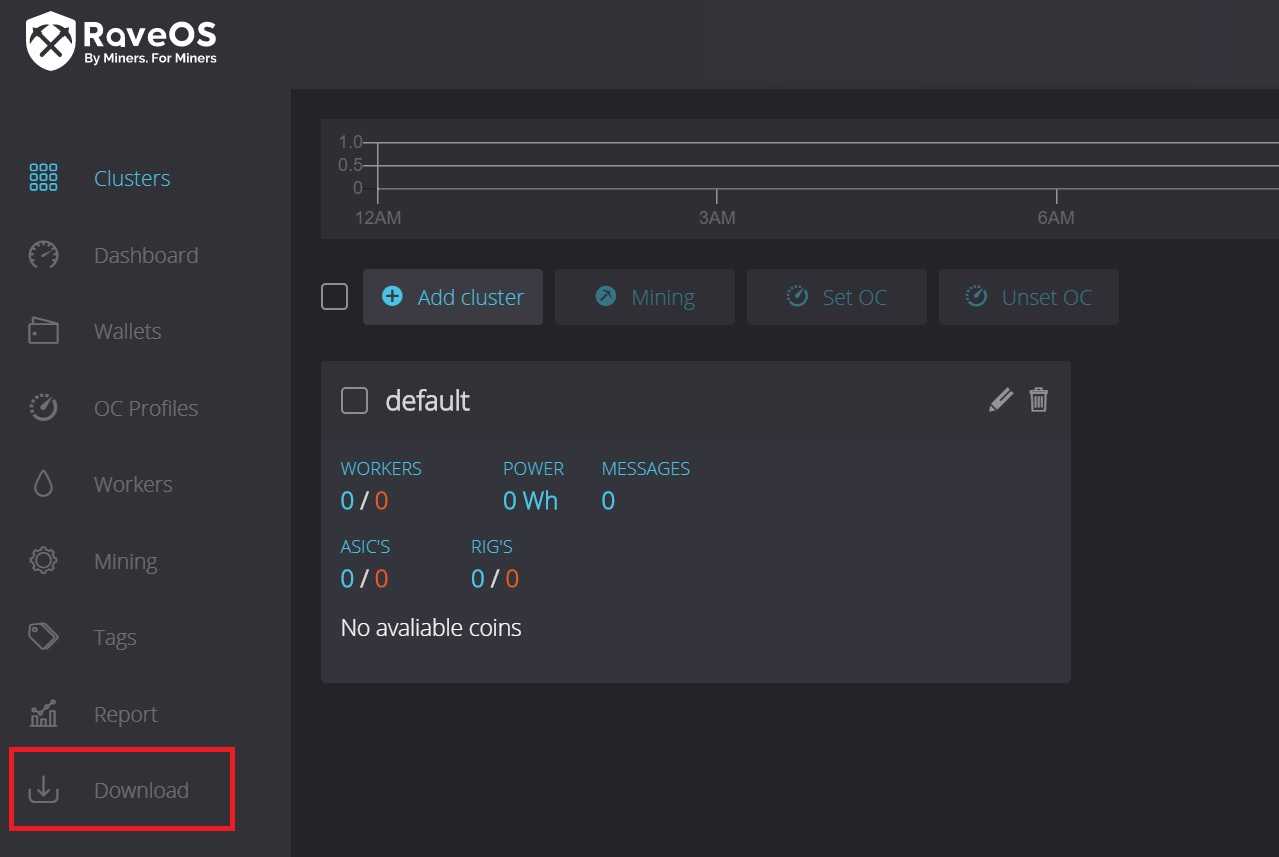Open the OC Profiles menu item
The width and height of the screenshot is (1279, 857).
(145, 408)
